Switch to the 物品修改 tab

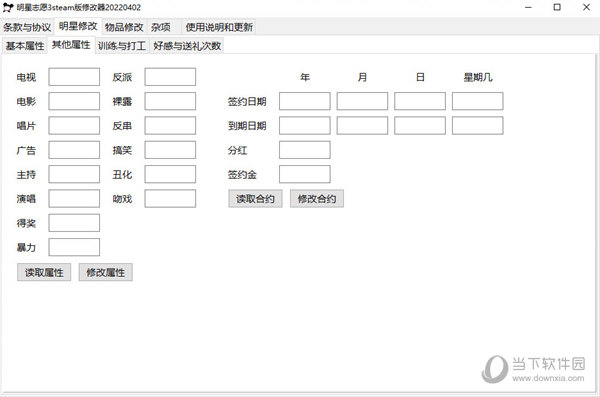[x=124, y=27]
